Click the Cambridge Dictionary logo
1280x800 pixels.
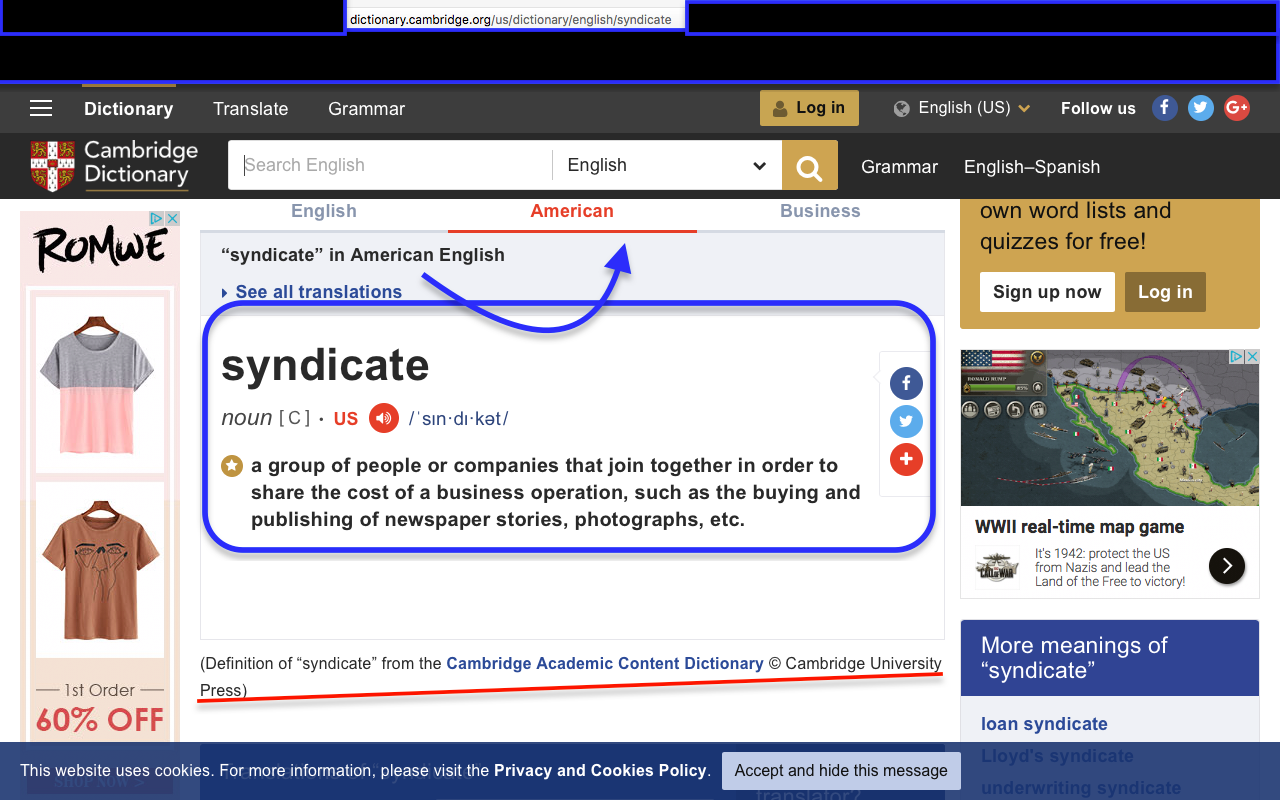(115, 165)
